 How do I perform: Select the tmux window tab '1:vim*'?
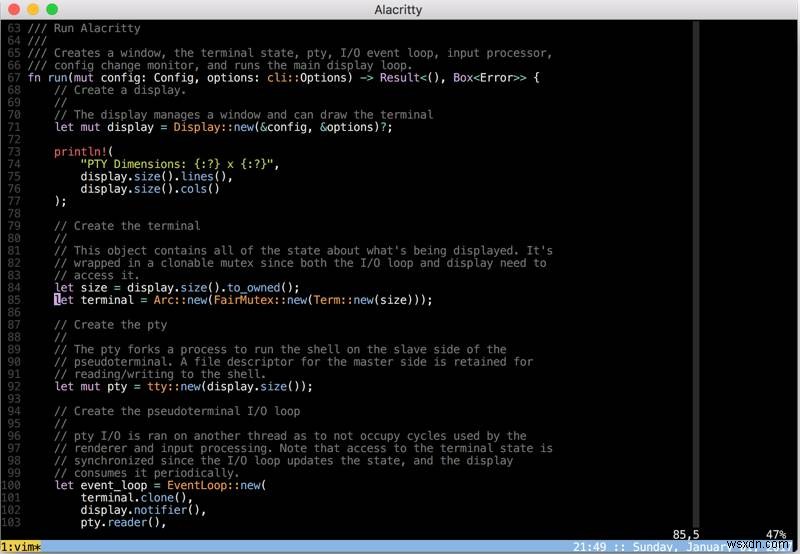[21, 547]
